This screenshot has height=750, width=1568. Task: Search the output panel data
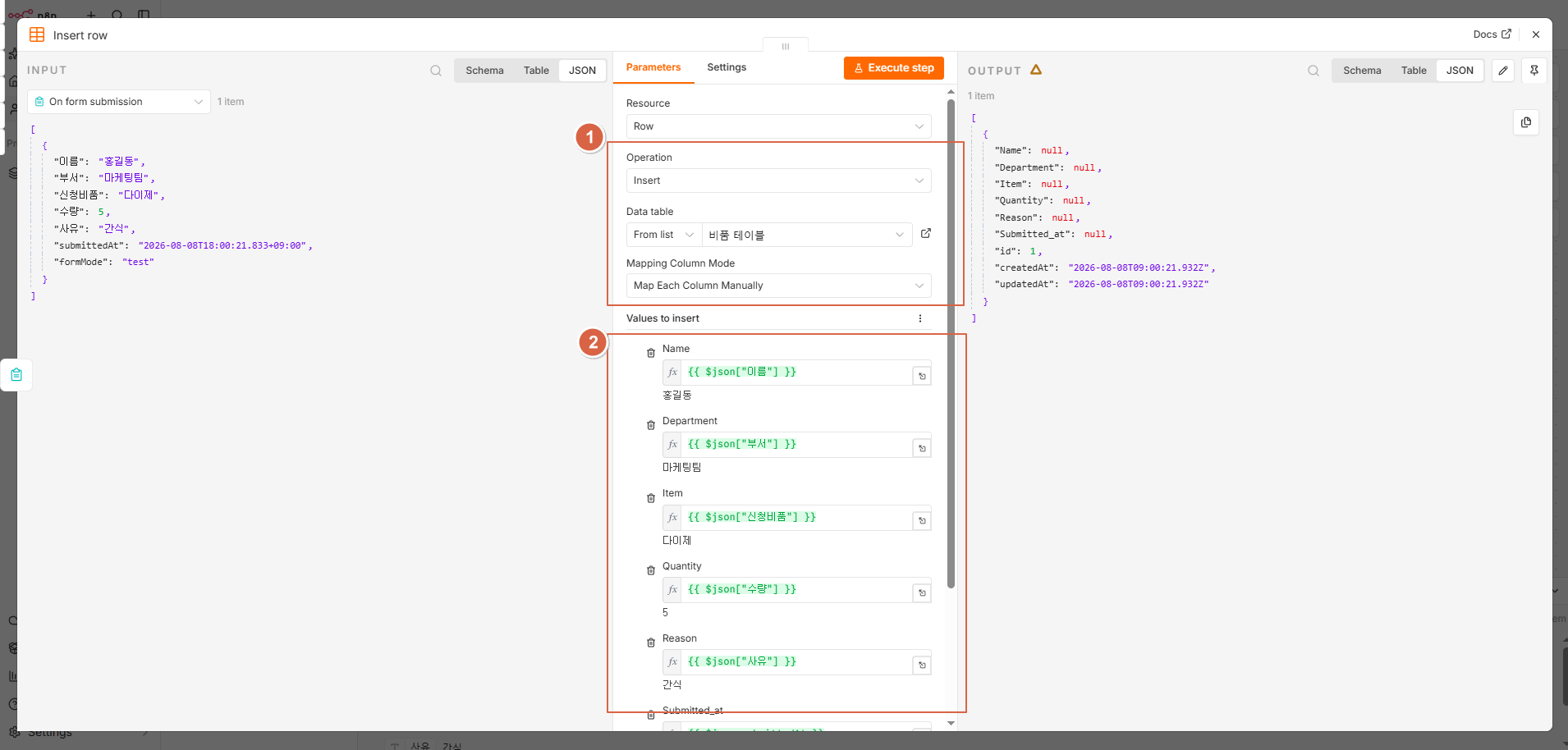pyautogui.click(x=1314, y=71)
